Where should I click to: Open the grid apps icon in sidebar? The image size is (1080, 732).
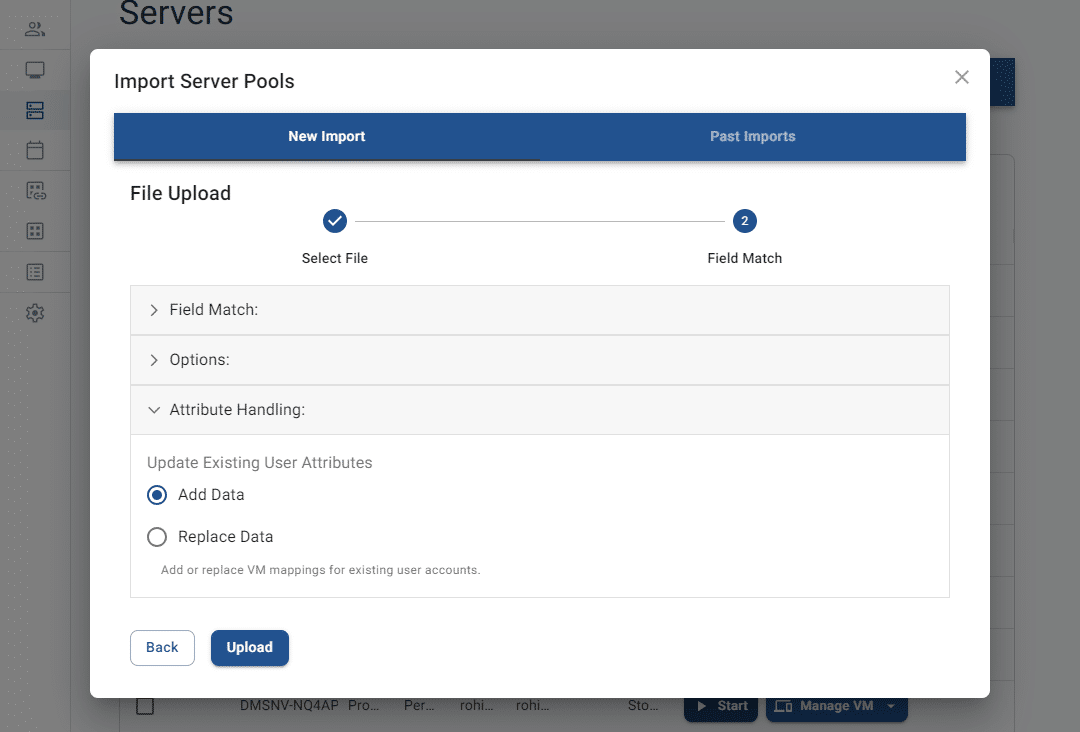(x=35, y=231)
